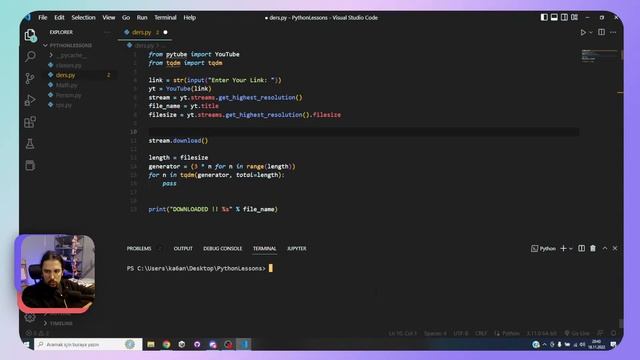Click the Go Live button in status bar
The height and width of the screenshot is (360, 640).
pyautogui.click(x=577, y=333)
